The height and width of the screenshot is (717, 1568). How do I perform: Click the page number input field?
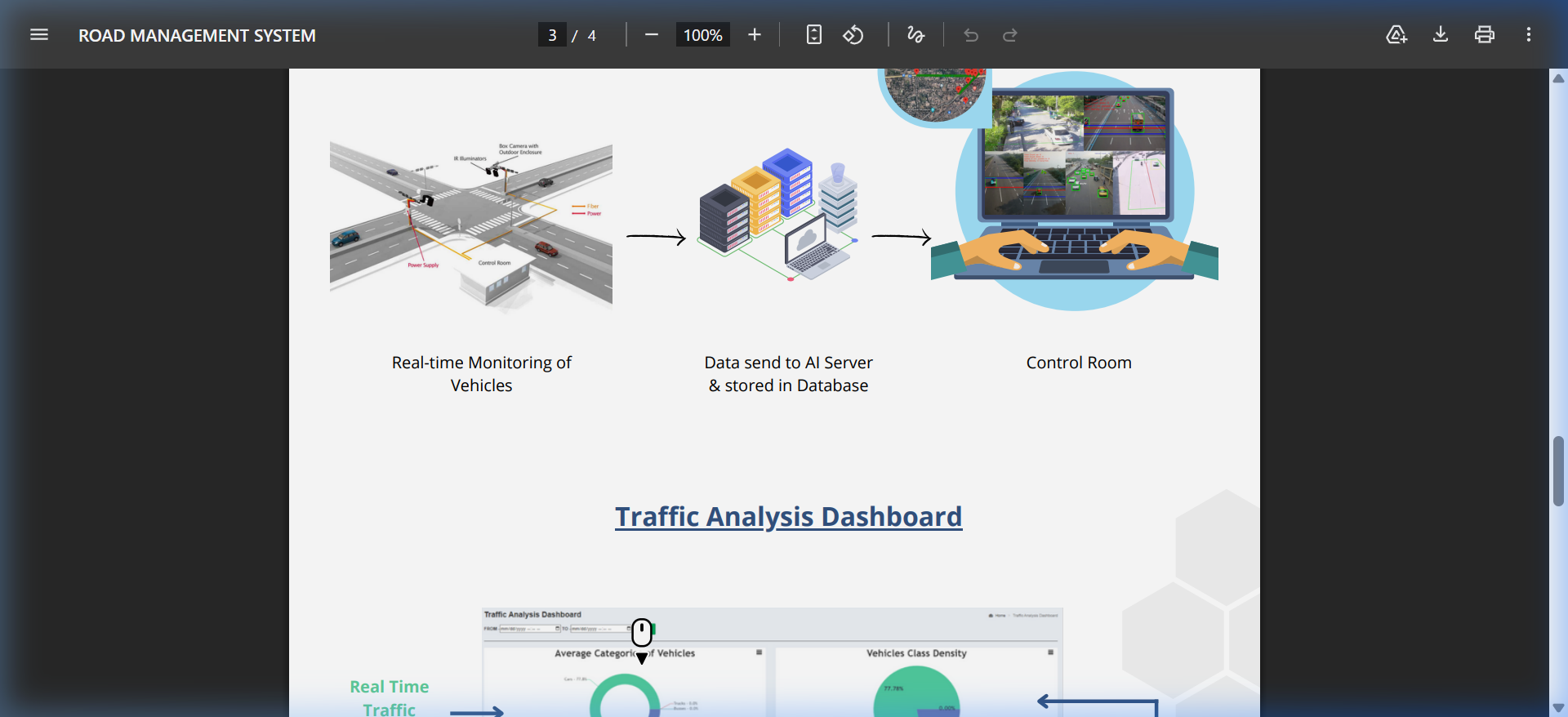pyautogui.click(x=552, y=35)
